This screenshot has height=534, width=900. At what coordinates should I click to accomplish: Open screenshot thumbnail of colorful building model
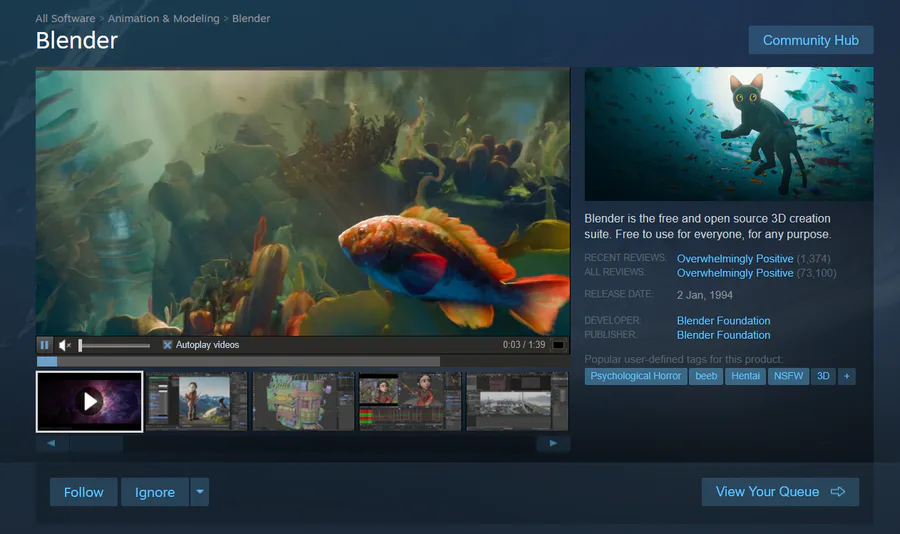[x=303, y=401]
